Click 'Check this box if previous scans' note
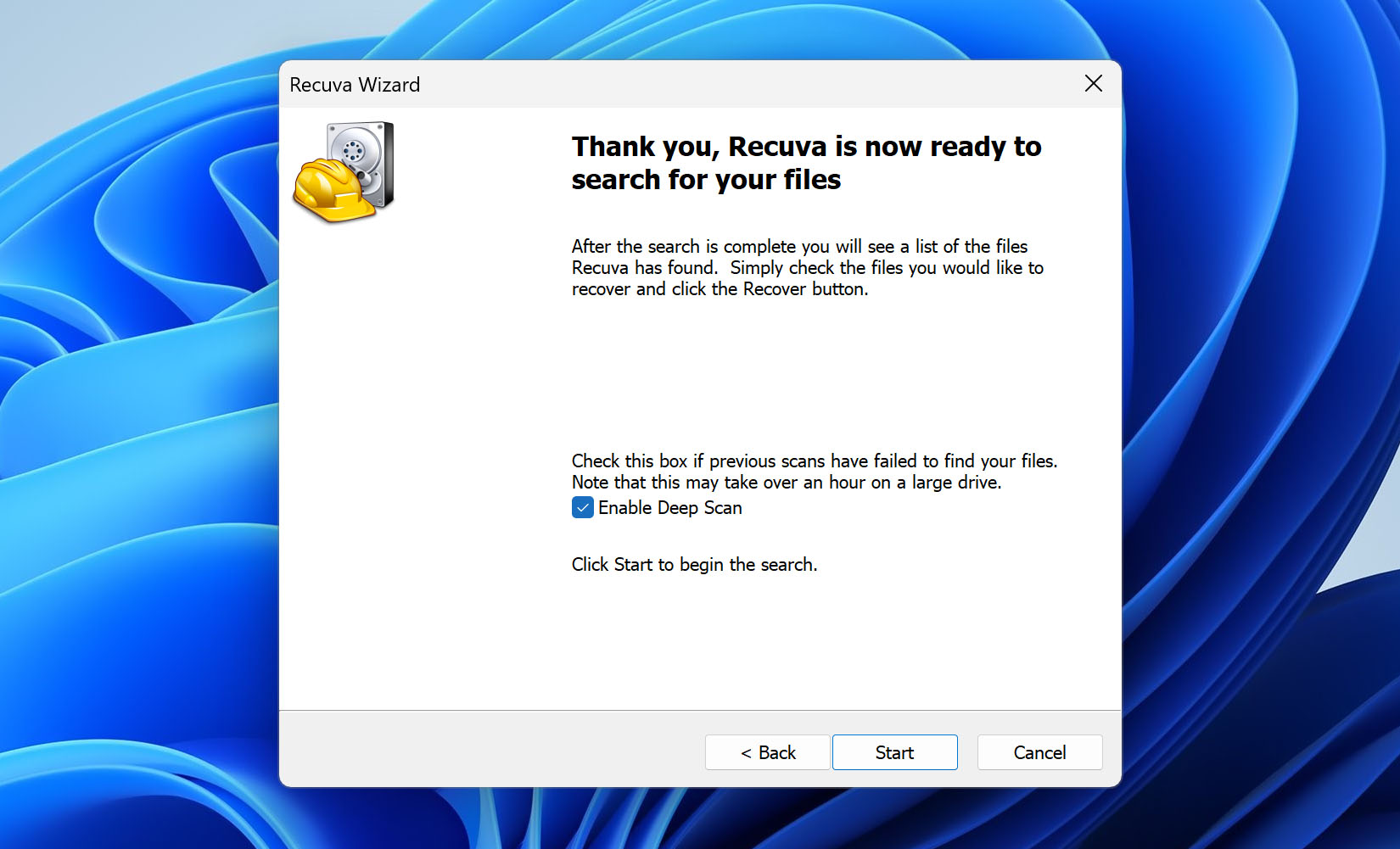Image resolution: width=1400 pixels, height=849 pixels. (x=814, y=472)
